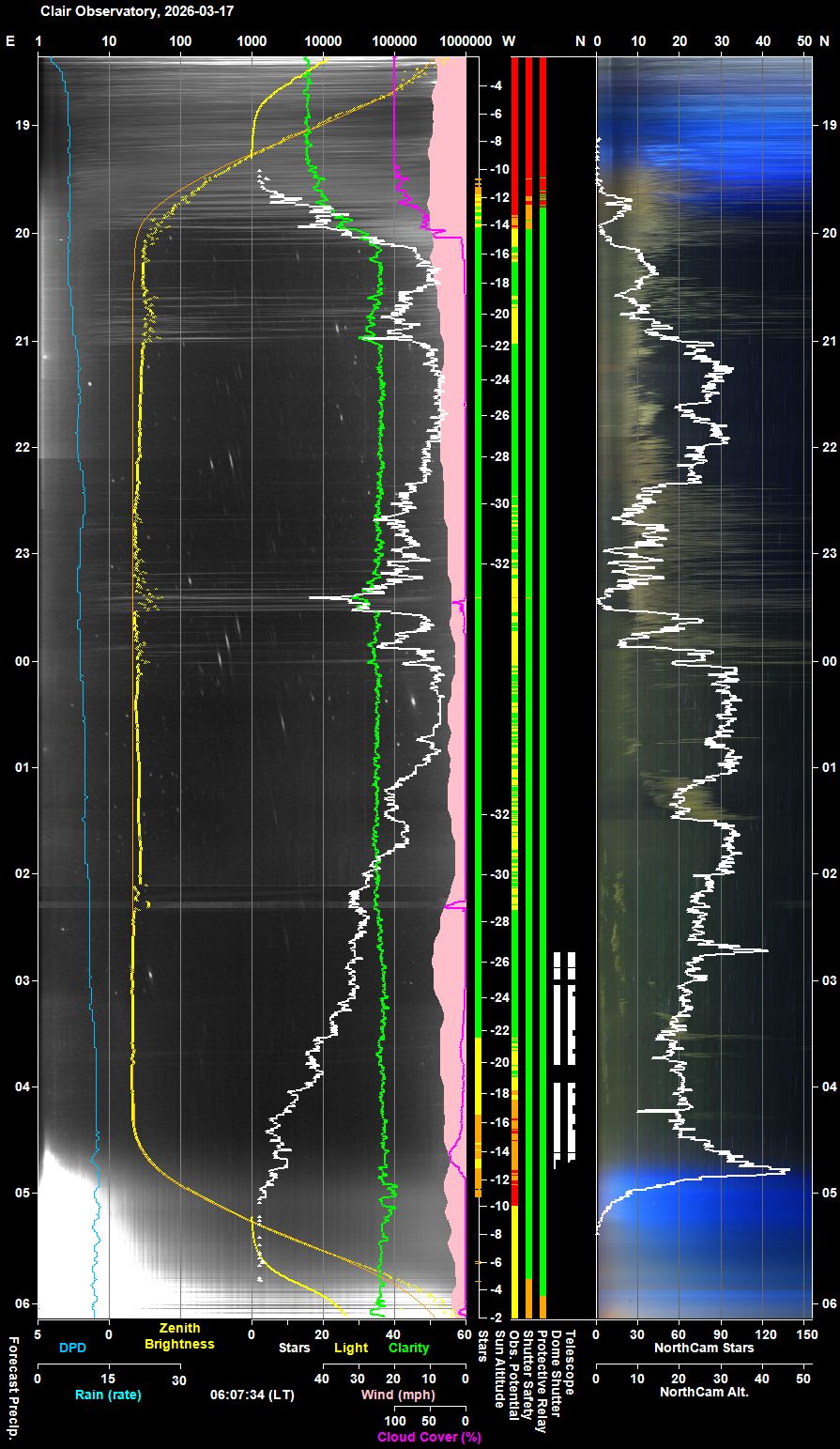
Task: Click the "DPD" legend label
Action: point(72,1348)
